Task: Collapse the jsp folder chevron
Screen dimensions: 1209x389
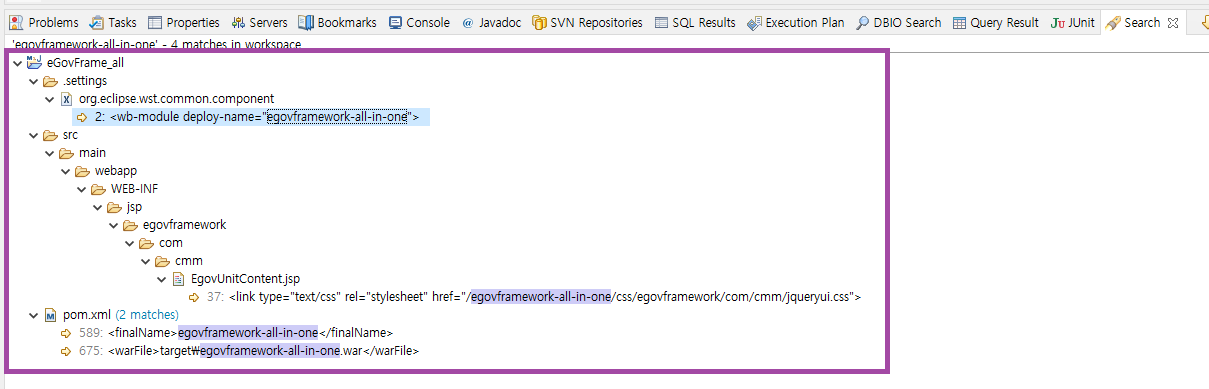Action: click(x=98, y=207)
